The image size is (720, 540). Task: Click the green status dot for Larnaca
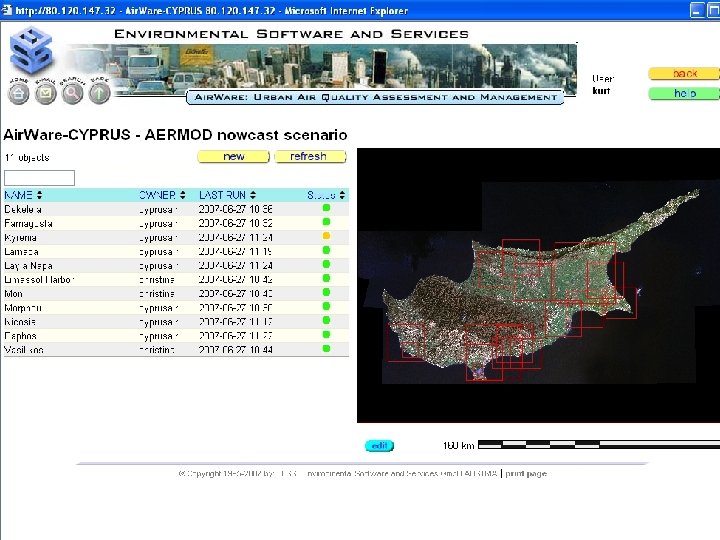pos(326,250)
